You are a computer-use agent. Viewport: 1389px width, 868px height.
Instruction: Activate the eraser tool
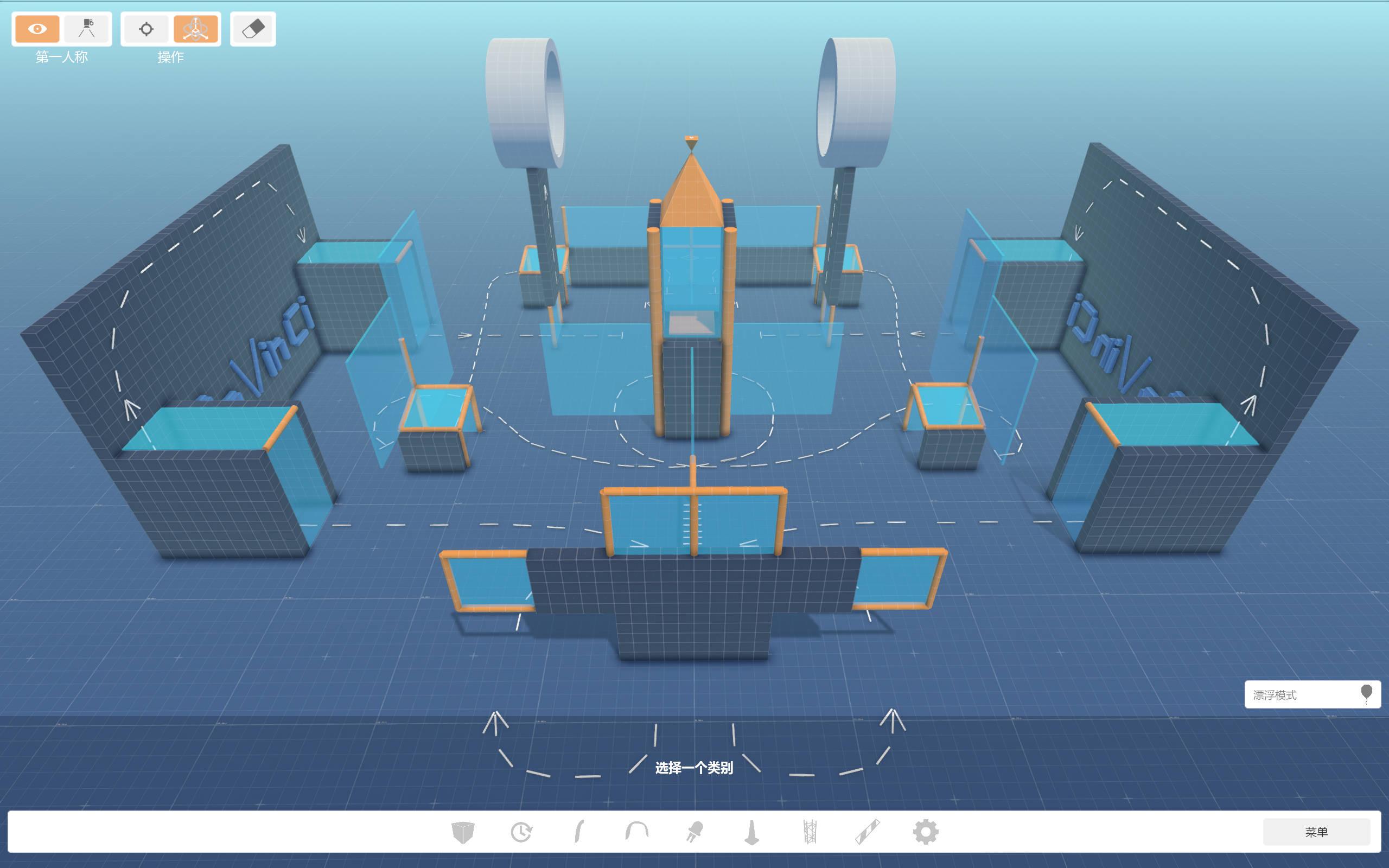pos(253,29)
